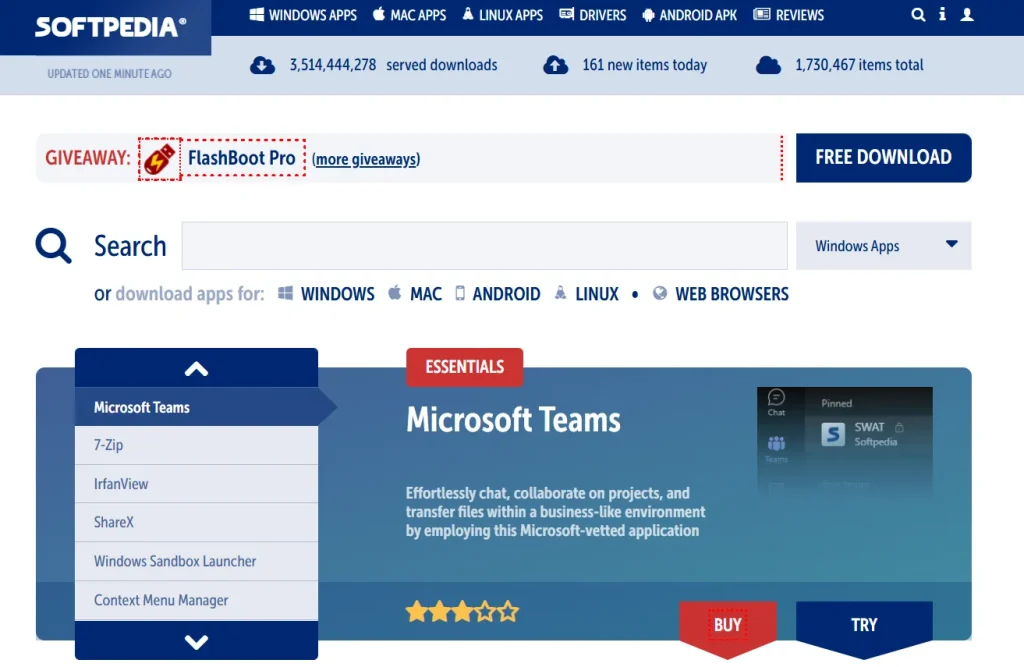Select Microsoft Teams in featured list
1024x667 pixels.
point(197,407)
